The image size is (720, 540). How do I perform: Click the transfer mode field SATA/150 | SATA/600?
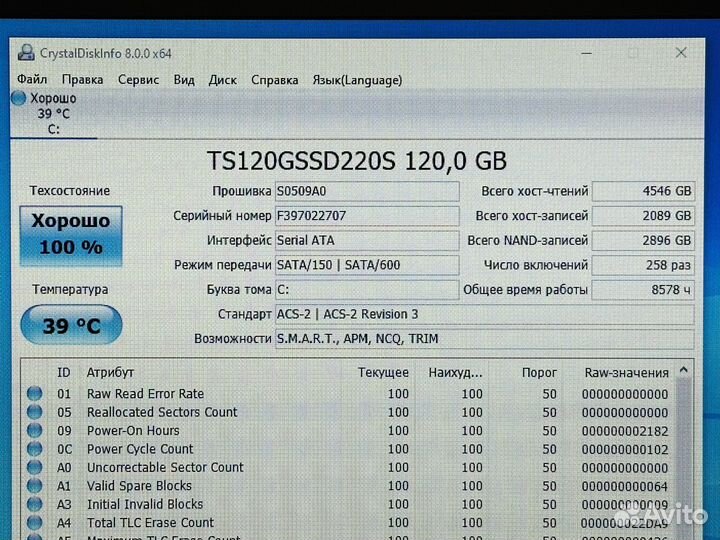click(x=367, y=265)
